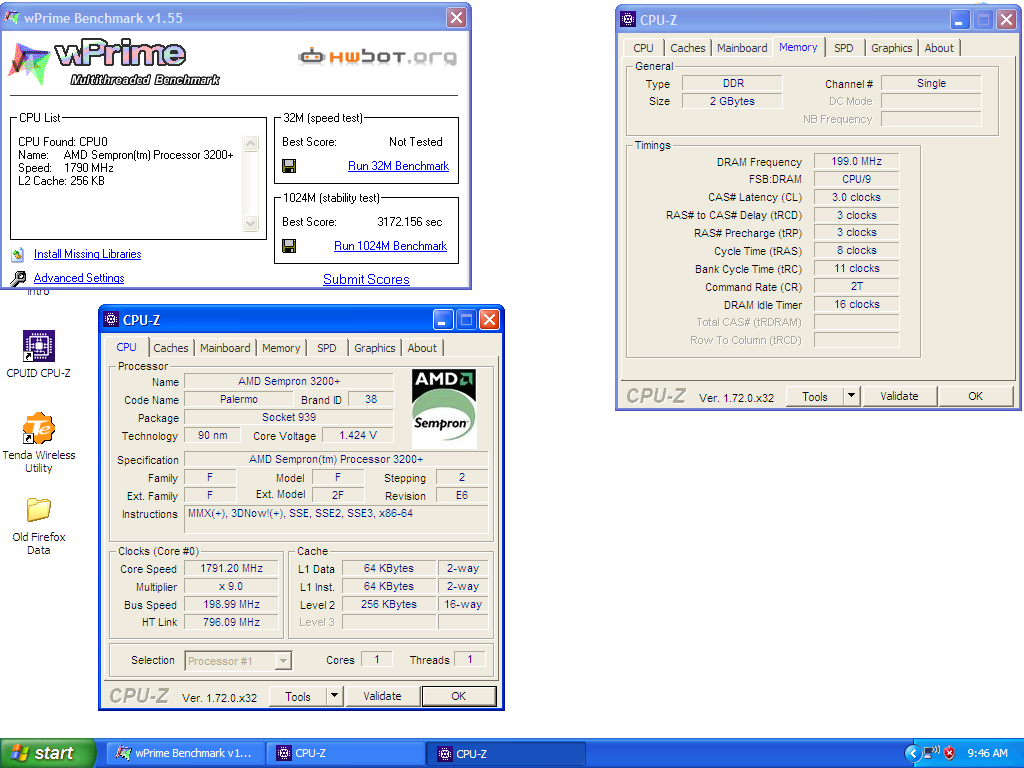Activate the second CPU-Z taskbar button
1024x768 pixels.
[x=507, y=753]
